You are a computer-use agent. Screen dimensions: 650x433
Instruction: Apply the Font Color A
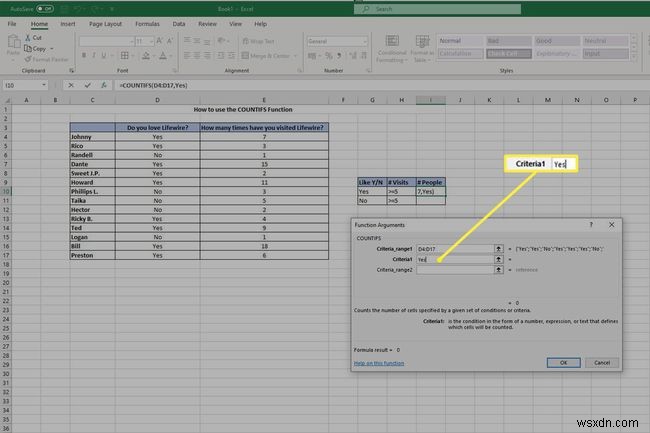[163, 56]
